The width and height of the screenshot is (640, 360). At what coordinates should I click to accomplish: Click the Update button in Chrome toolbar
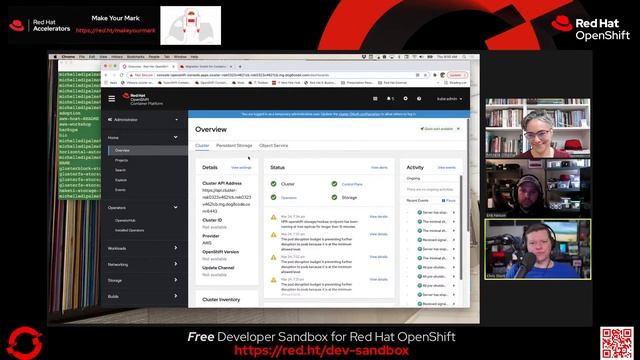coord(458,75)
